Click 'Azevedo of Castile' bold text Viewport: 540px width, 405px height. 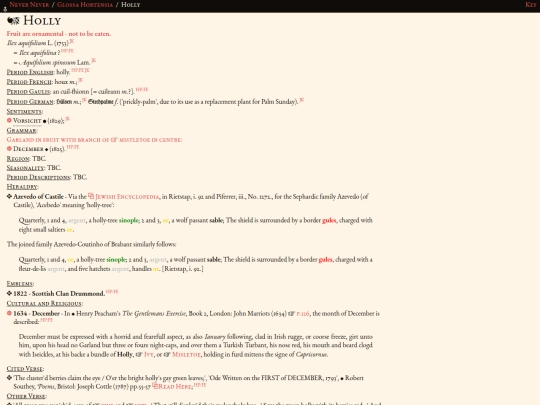[38, 197]
